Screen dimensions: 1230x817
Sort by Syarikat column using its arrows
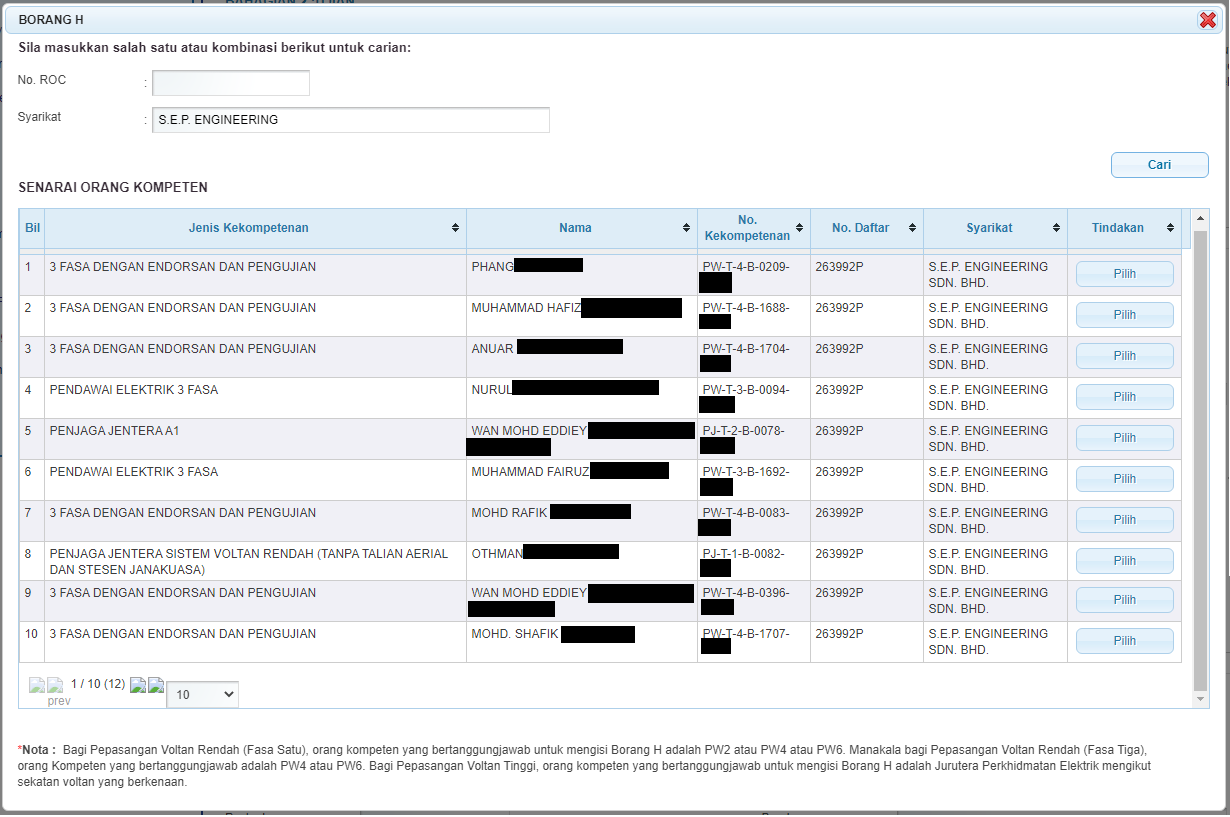1057,228
